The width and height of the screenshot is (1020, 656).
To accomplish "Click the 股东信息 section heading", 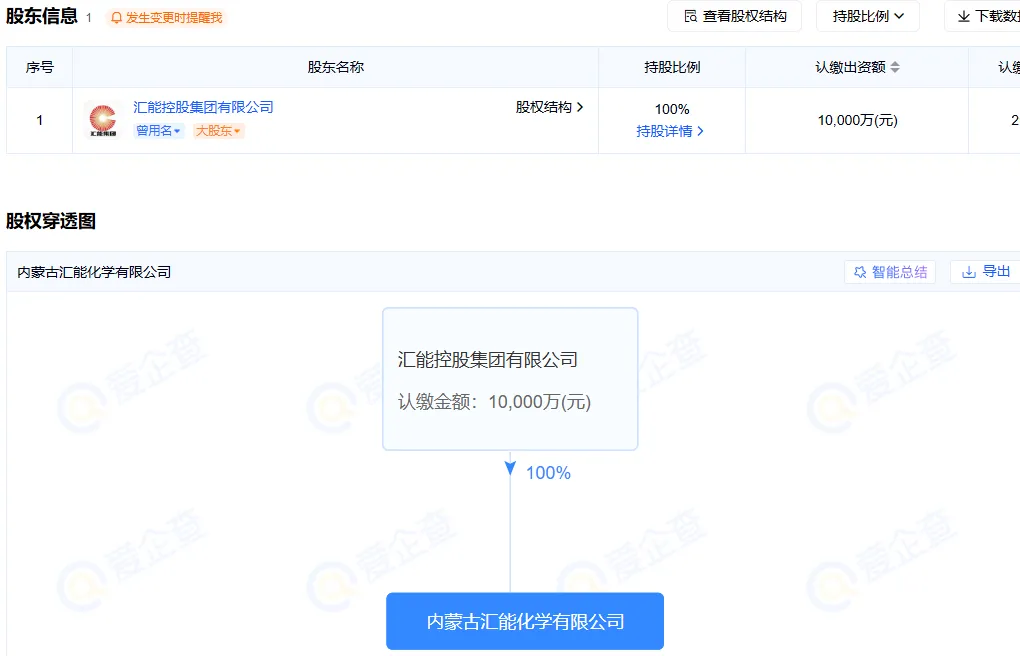I will [42, 16].
